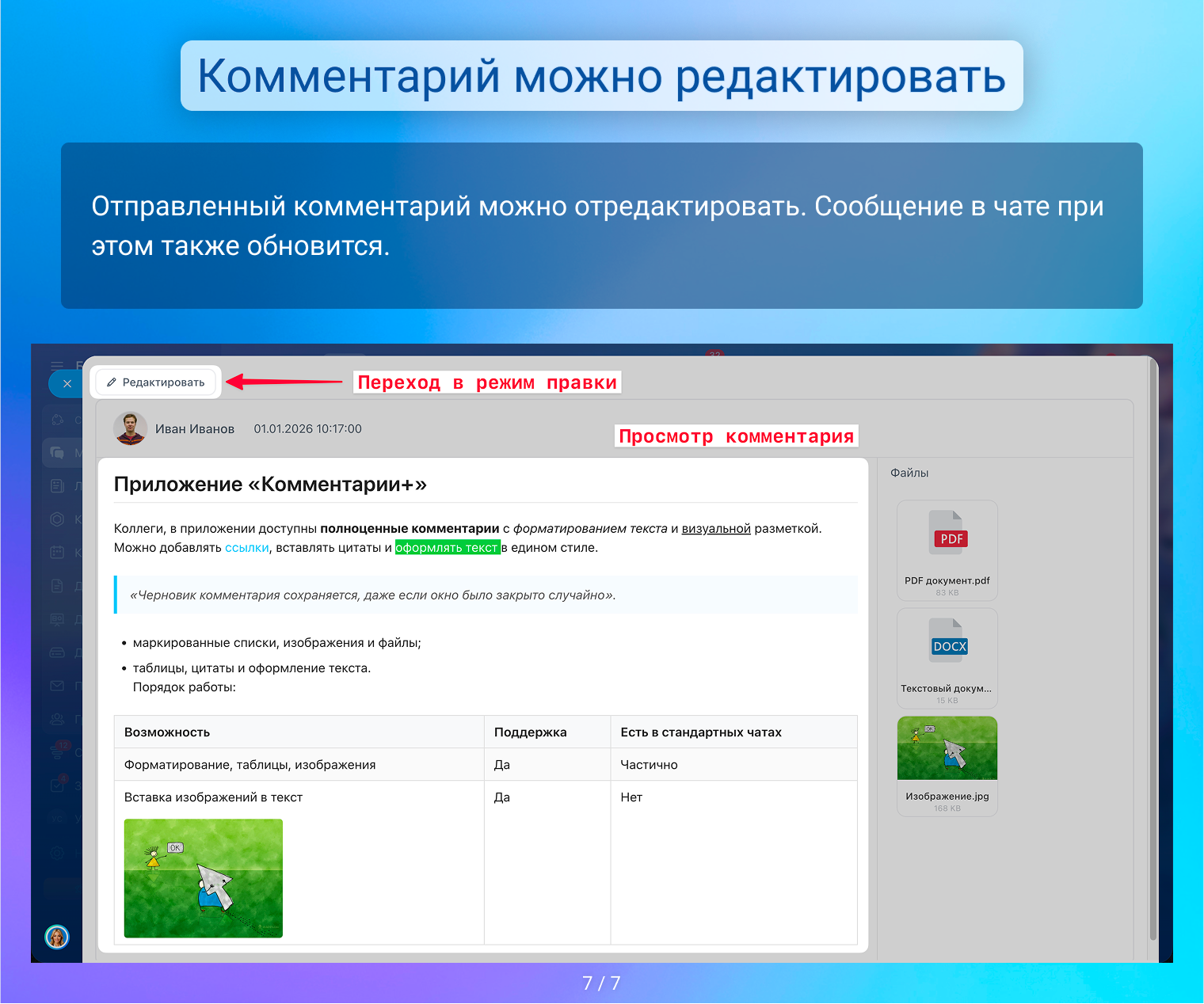Click the Редактировать button
Screen dimensions: 1204x1004
(x=156, y=382)
